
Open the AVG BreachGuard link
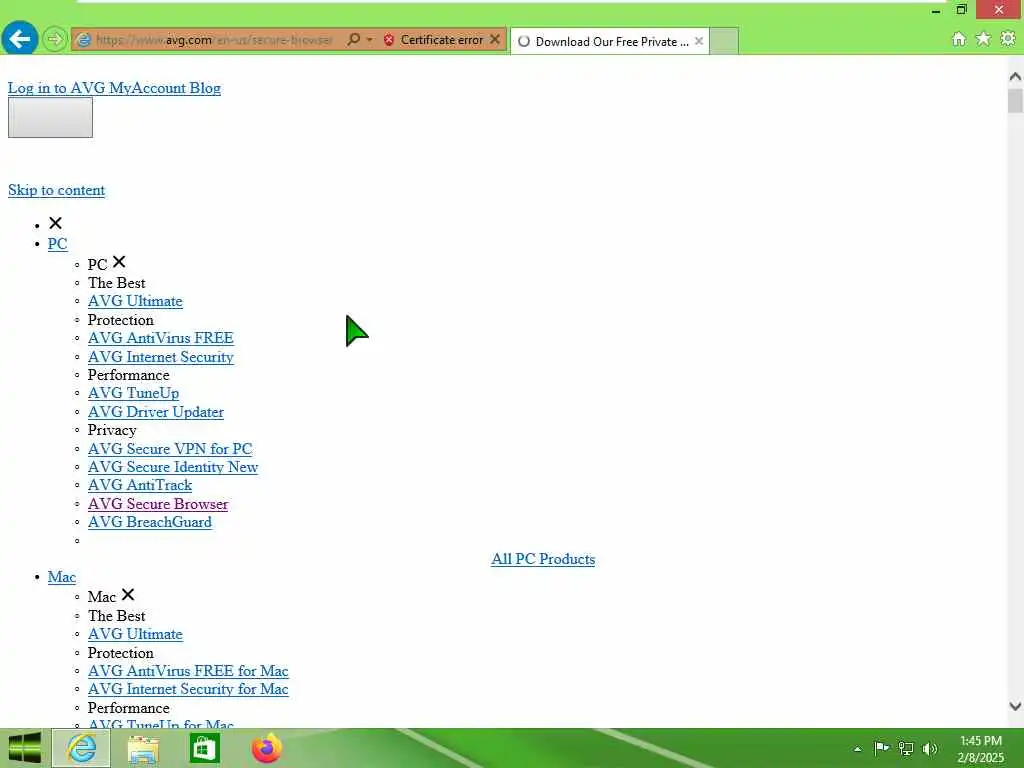[150, 522]
